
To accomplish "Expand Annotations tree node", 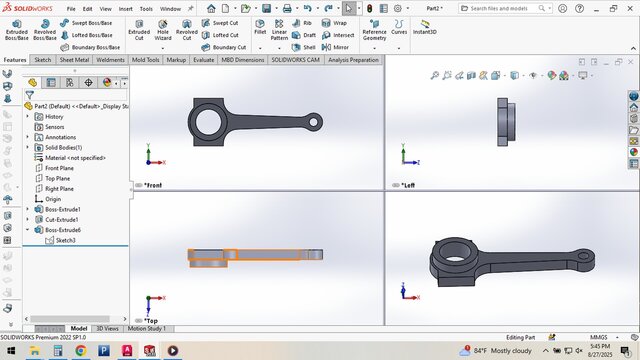I will coord(28,137).
